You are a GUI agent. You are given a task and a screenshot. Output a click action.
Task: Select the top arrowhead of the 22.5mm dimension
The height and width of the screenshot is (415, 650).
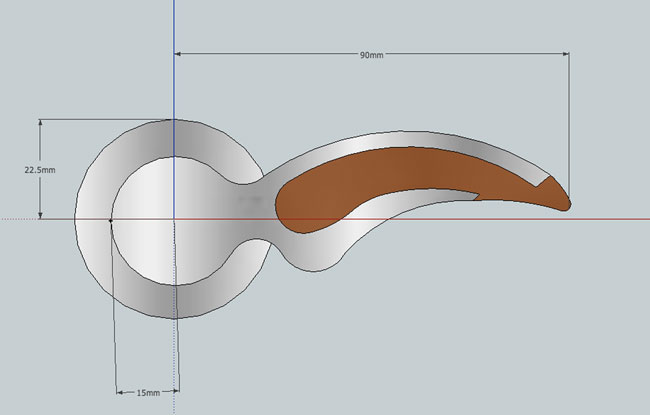tap(40, 124)
